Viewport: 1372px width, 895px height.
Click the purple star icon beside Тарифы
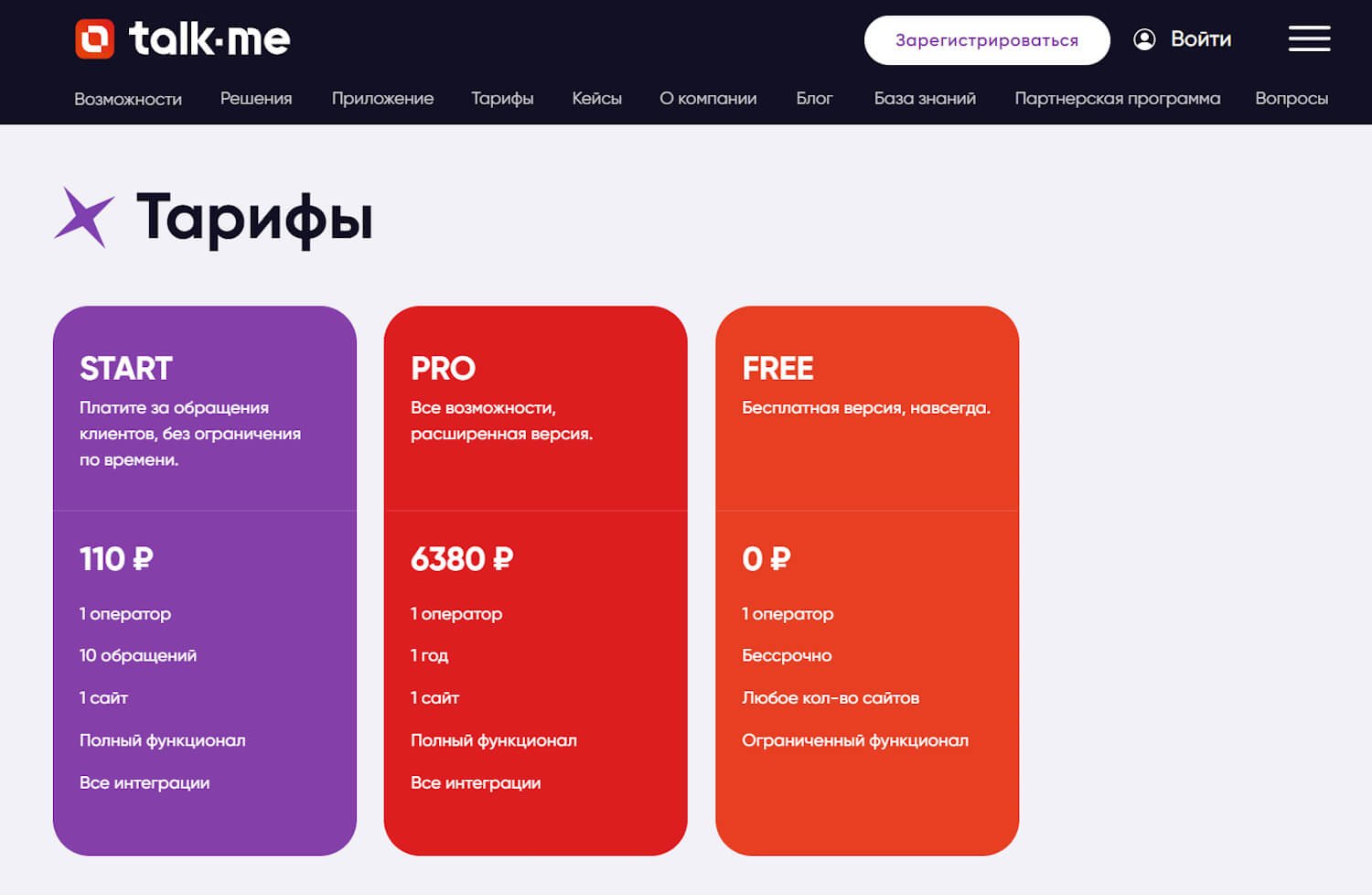tap(84, 217)
